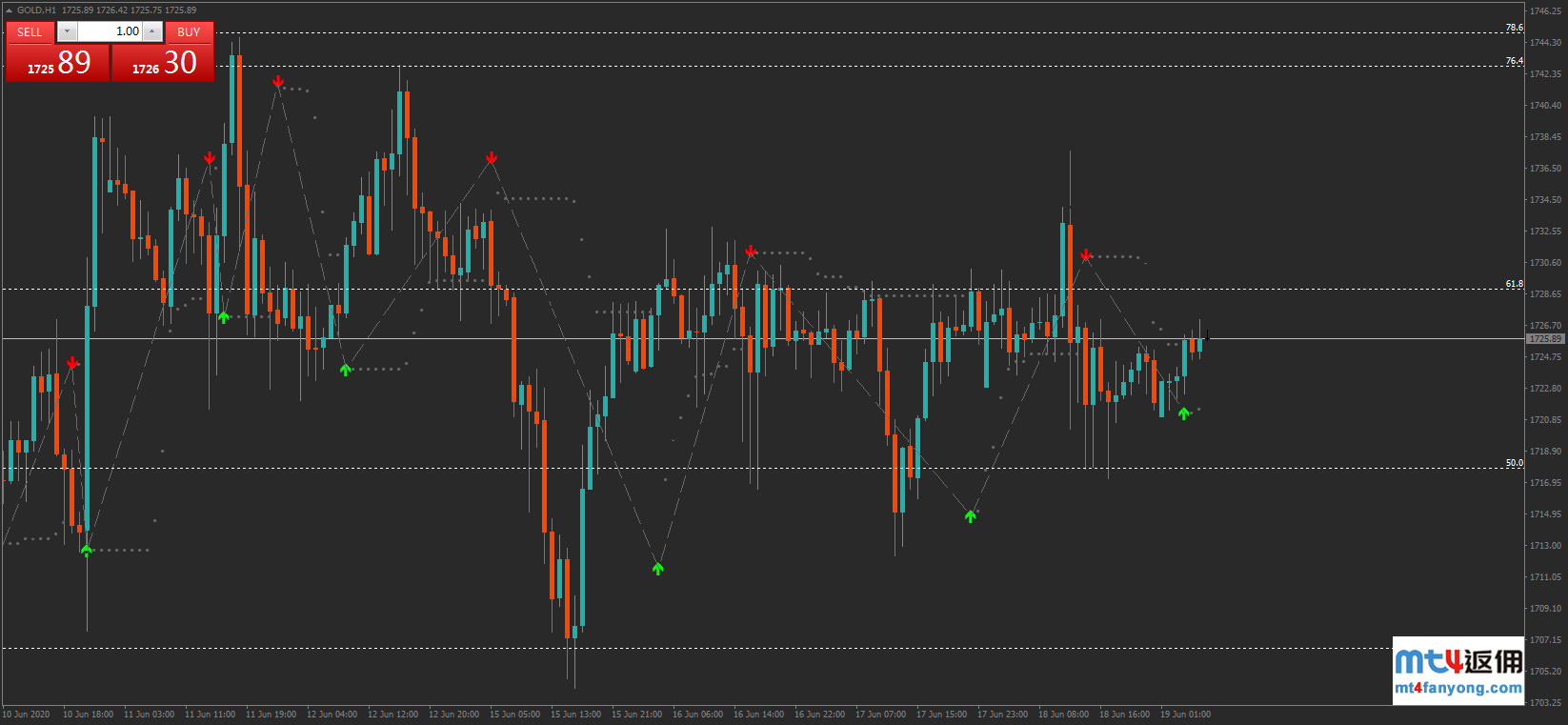Collapse the one-click trading panel triangle
This screenshot has height=725, width=1568.
[x=10, y=10]
